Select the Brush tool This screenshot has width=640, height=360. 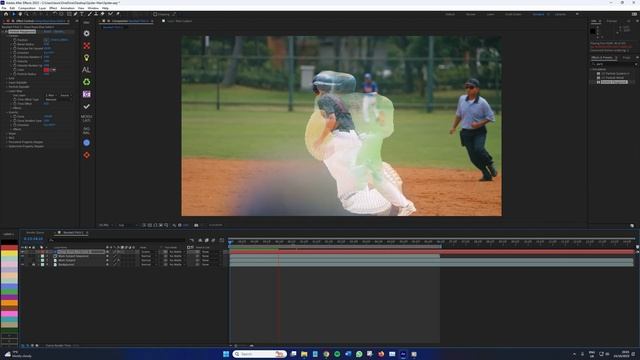coord(90,14)
